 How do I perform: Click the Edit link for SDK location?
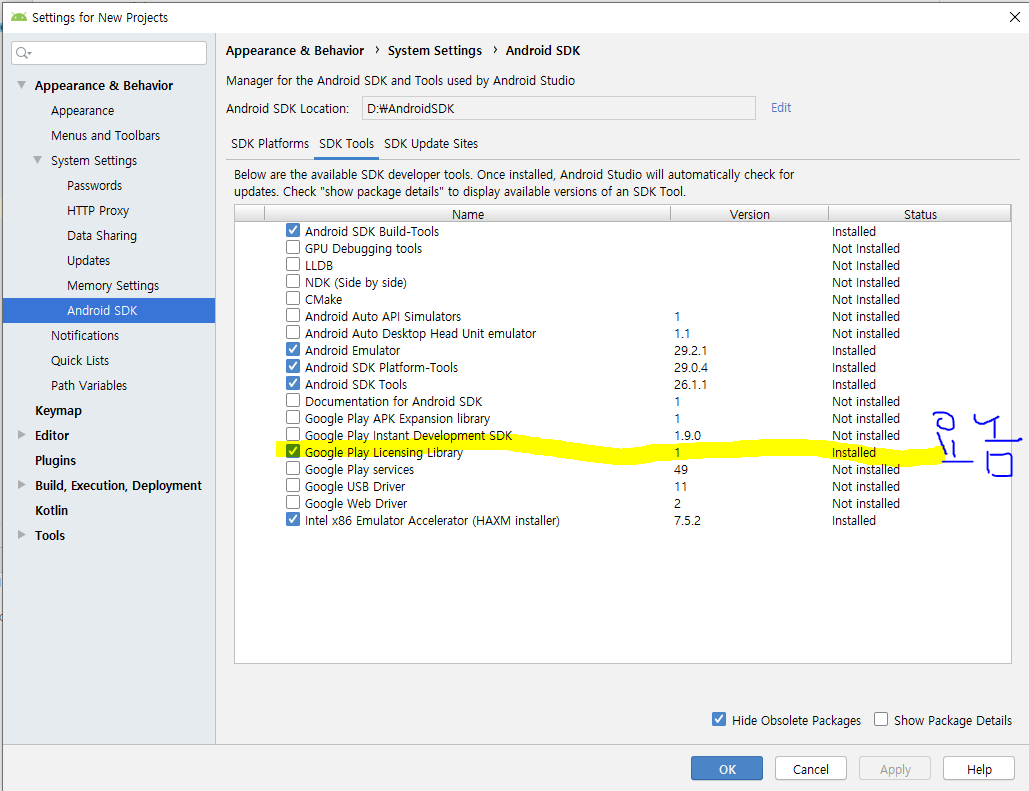point(781,108)
